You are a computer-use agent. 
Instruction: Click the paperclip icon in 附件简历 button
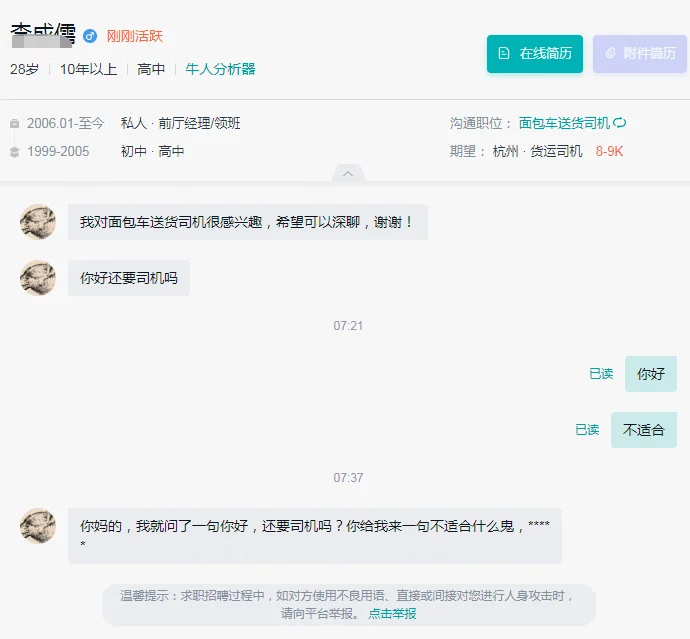click(610, 54)
